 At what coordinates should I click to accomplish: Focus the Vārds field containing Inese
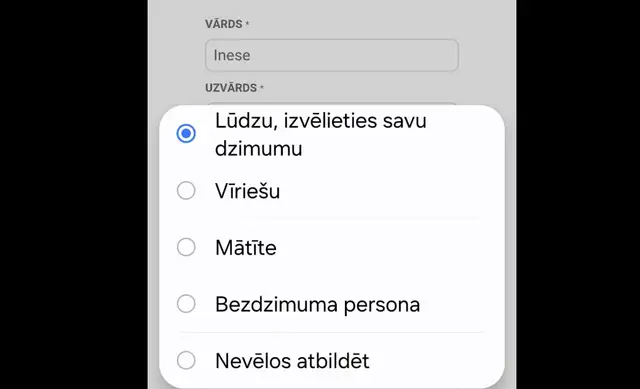332,56
